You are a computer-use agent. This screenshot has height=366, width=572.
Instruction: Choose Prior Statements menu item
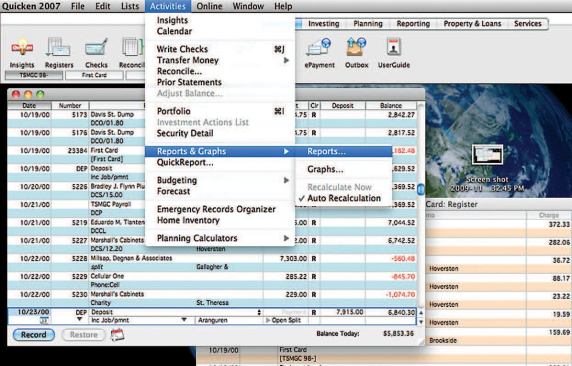[220, 82]
